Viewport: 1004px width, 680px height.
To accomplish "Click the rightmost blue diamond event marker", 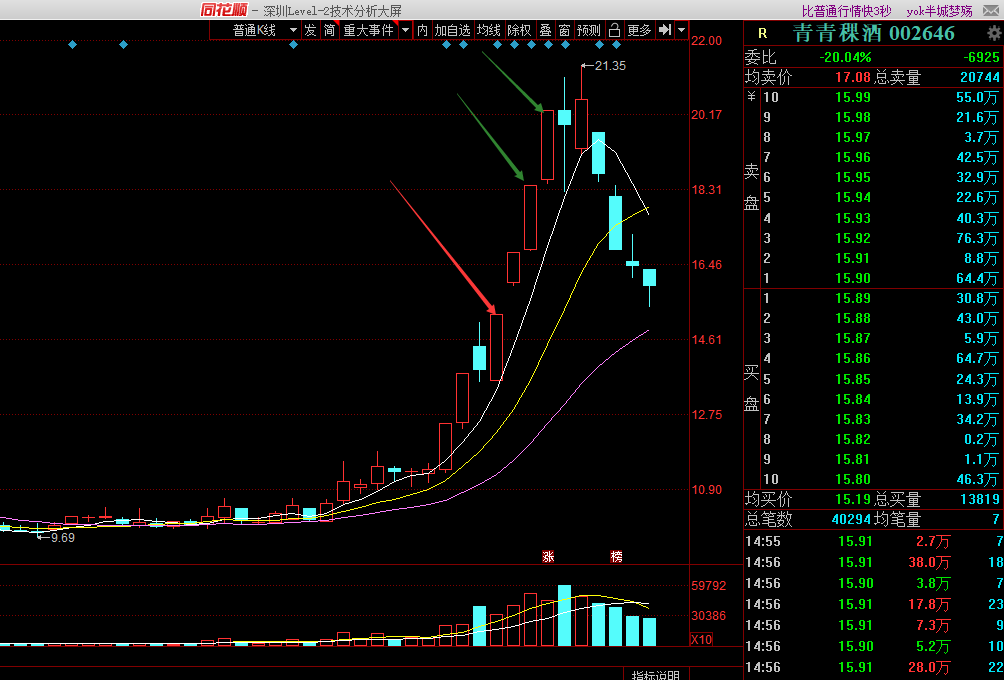I will point(616,44).
